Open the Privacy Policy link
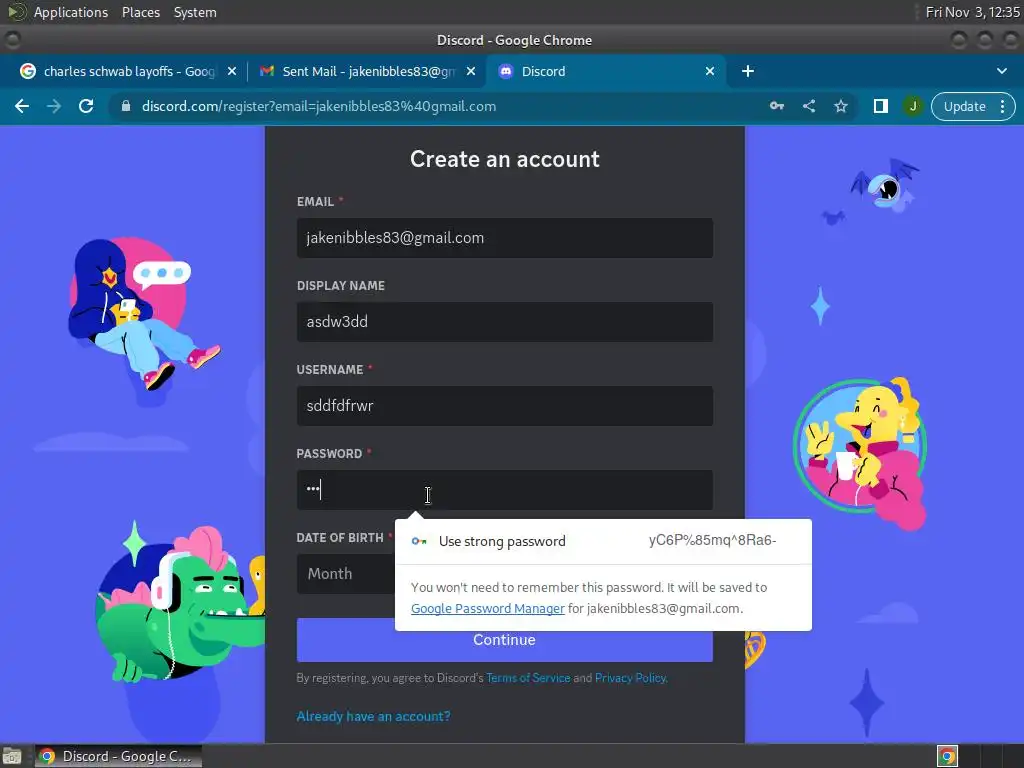This screenshot has height=768, width=1024. click(630, 678)
